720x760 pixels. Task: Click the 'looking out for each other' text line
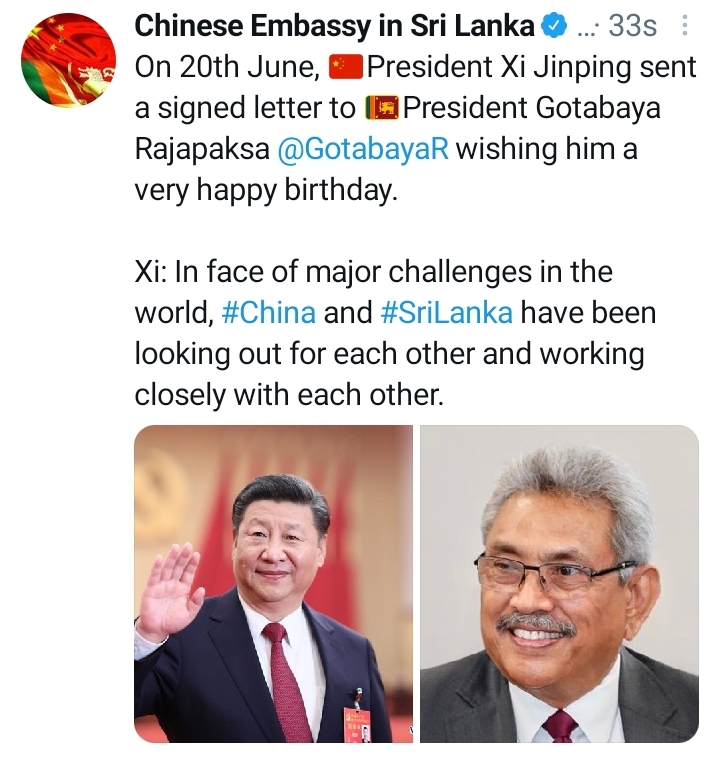(389, 354)
